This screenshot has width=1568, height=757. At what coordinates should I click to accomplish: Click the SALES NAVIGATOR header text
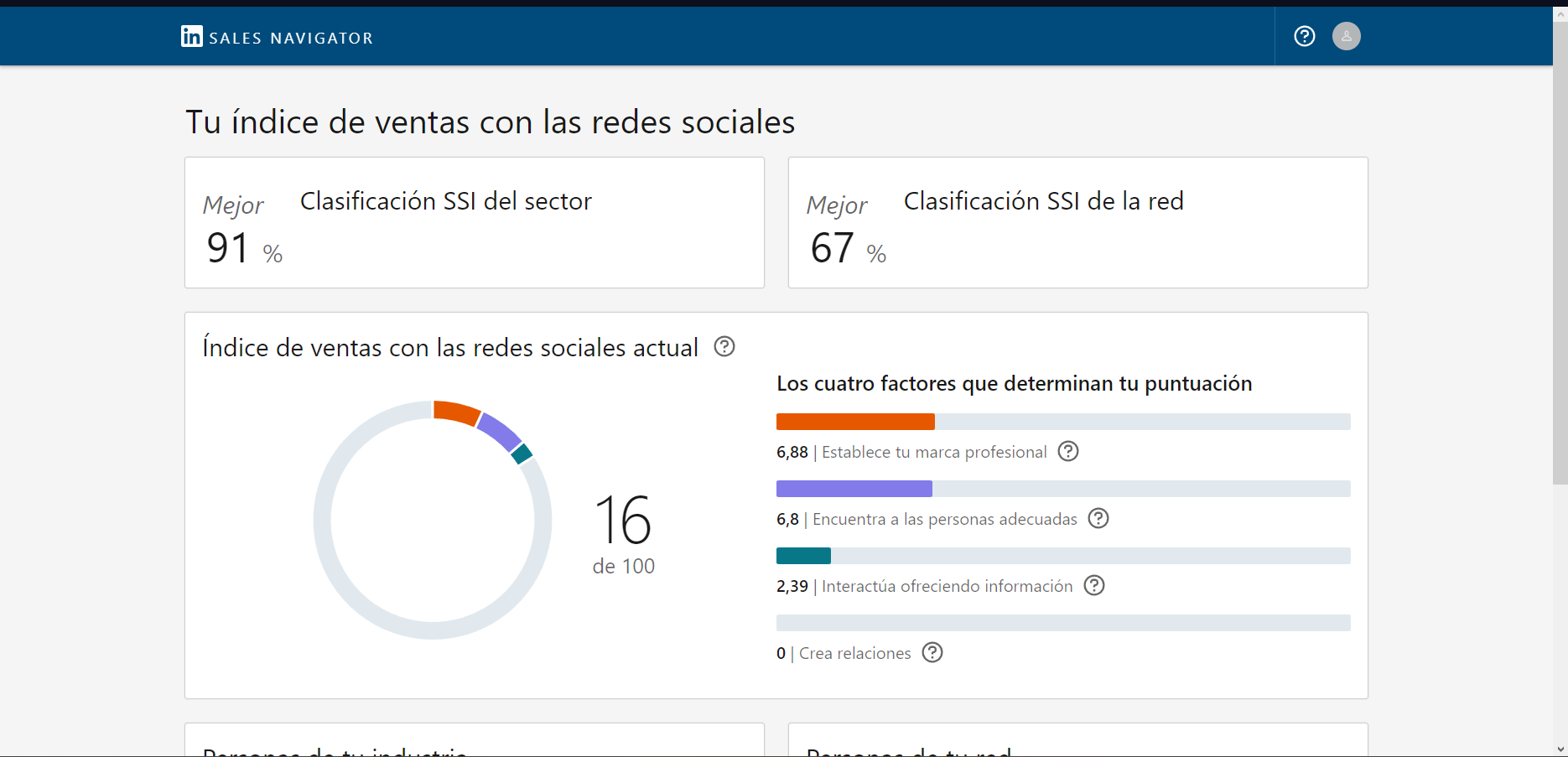tap(291, 38)
